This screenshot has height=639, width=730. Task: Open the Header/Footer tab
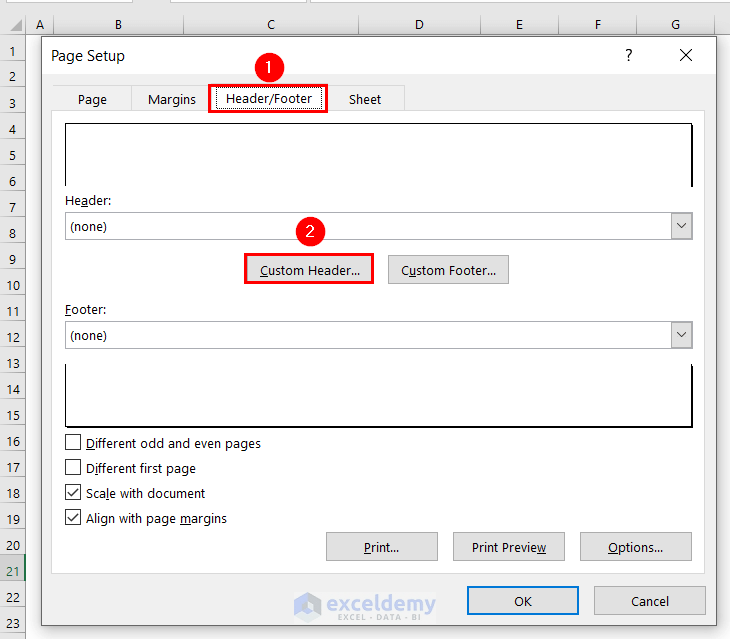pos(269,99)
